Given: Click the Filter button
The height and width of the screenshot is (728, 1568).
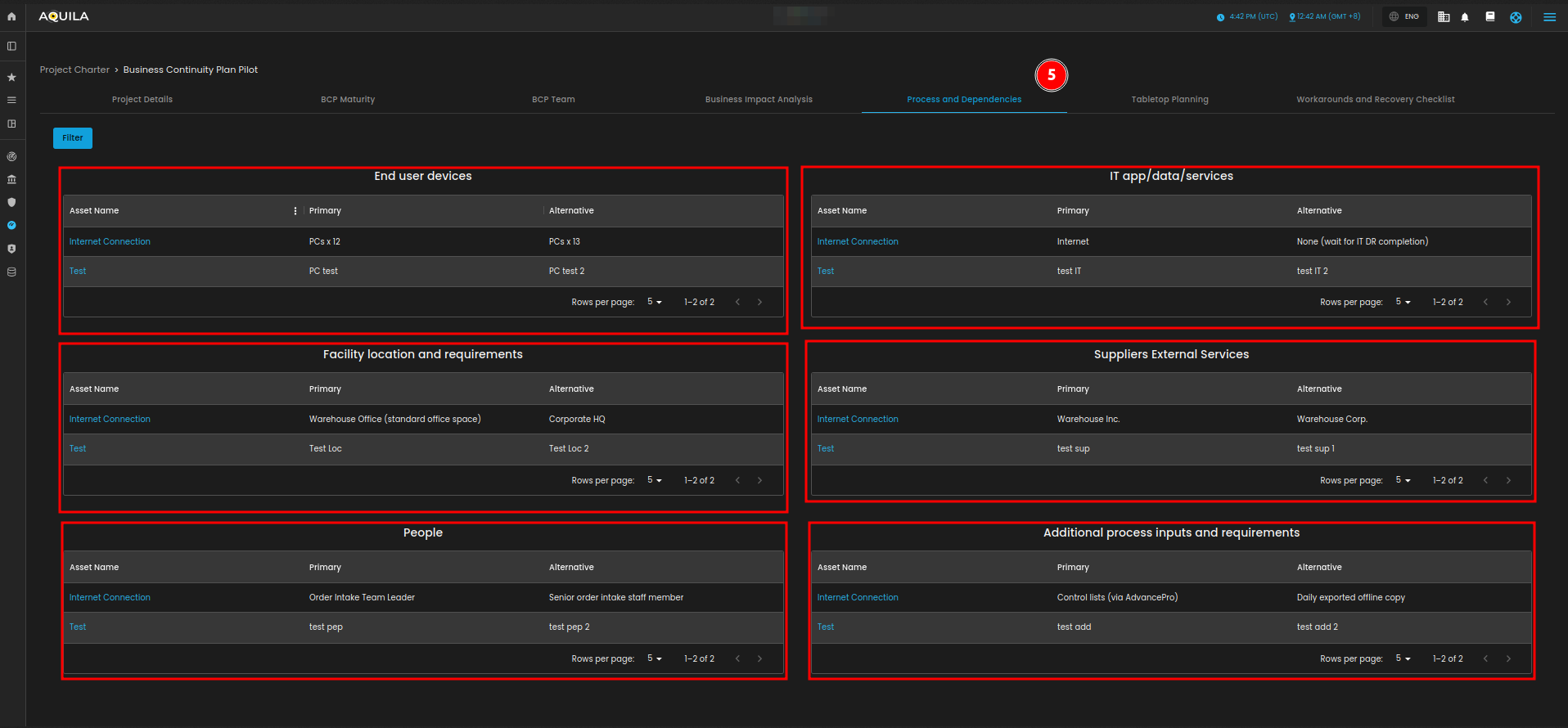Looking at the screenshot, I should coord(73,138).
